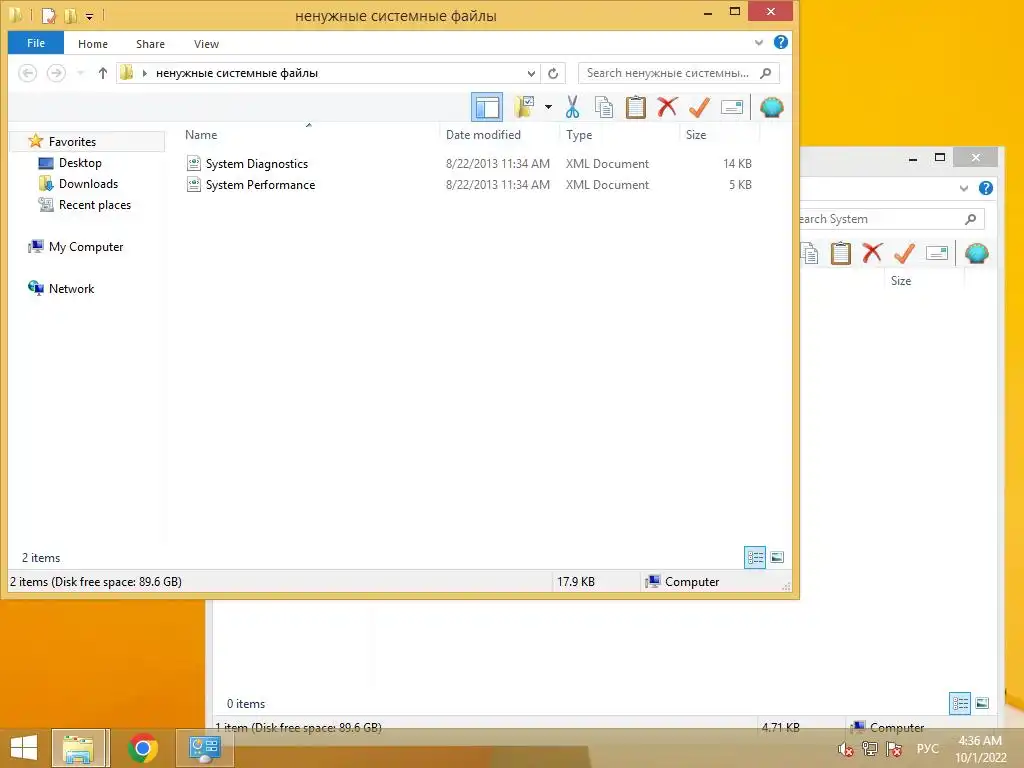1024x768 pixels.
Task: Open the Control Panel taskbar icon
Action: click(x=204, y=748)
